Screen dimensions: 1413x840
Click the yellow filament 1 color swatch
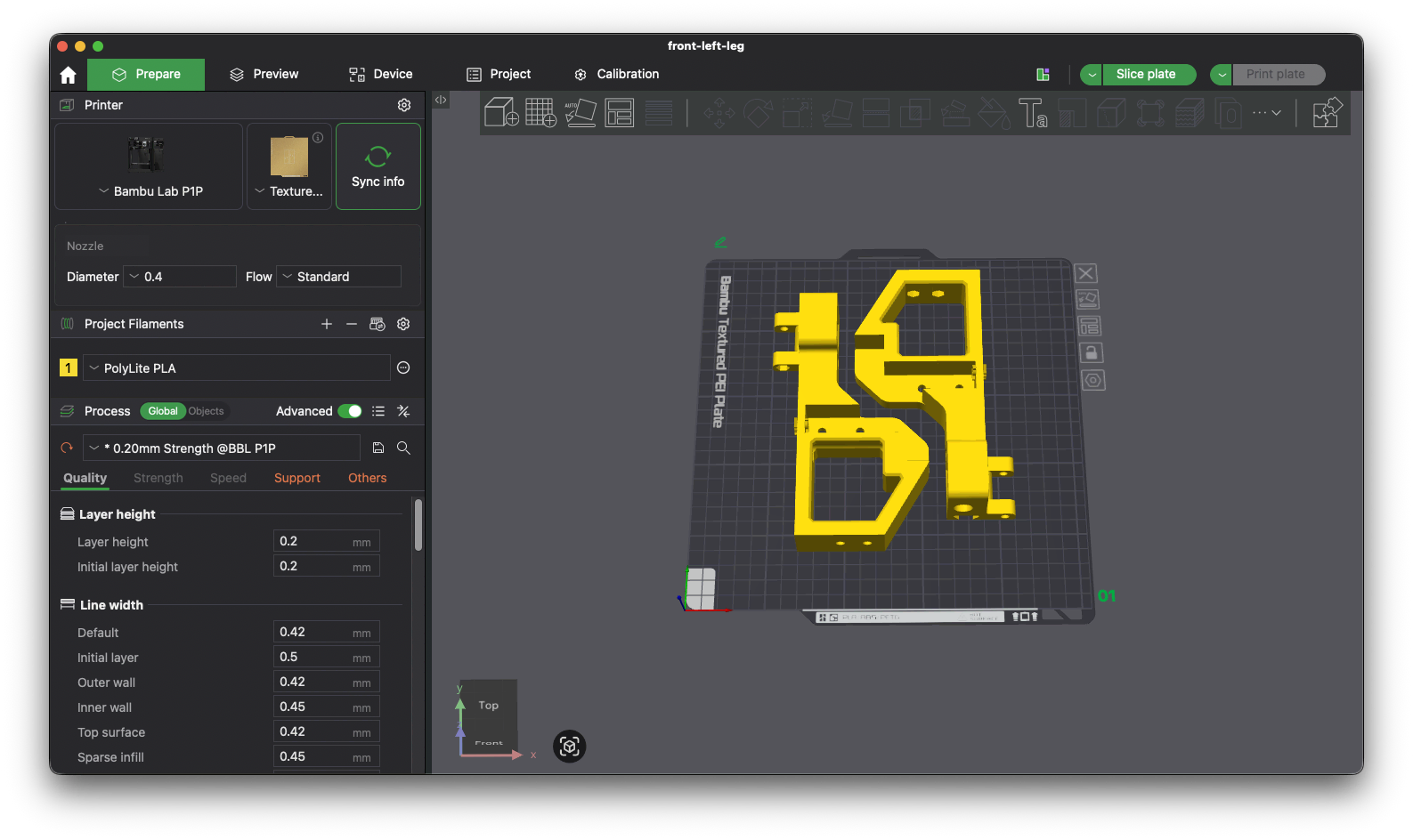(x=69, y=368)
